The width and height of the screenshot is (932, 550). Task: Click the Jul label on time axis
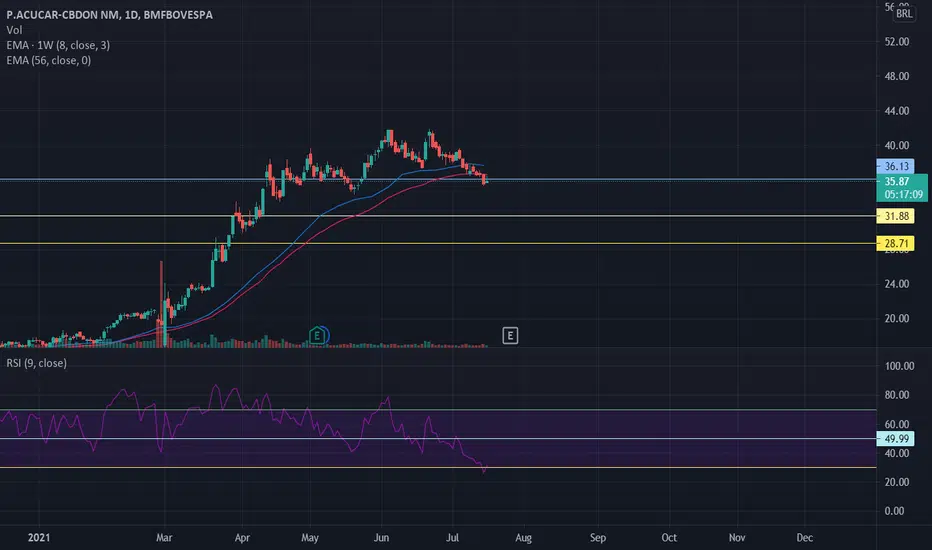(452, 538)
